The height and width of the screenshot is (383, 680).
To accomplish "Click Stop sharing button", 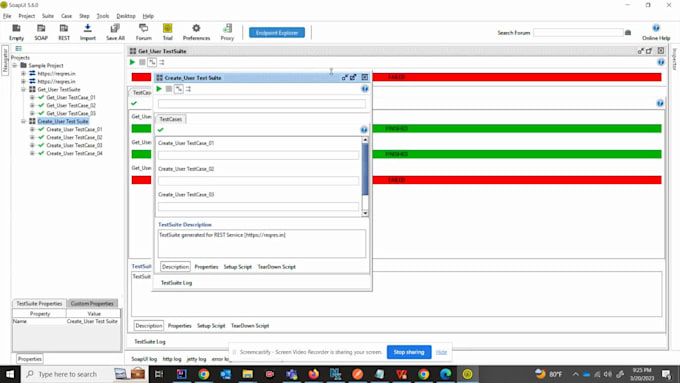I will (x=409, y=352).
